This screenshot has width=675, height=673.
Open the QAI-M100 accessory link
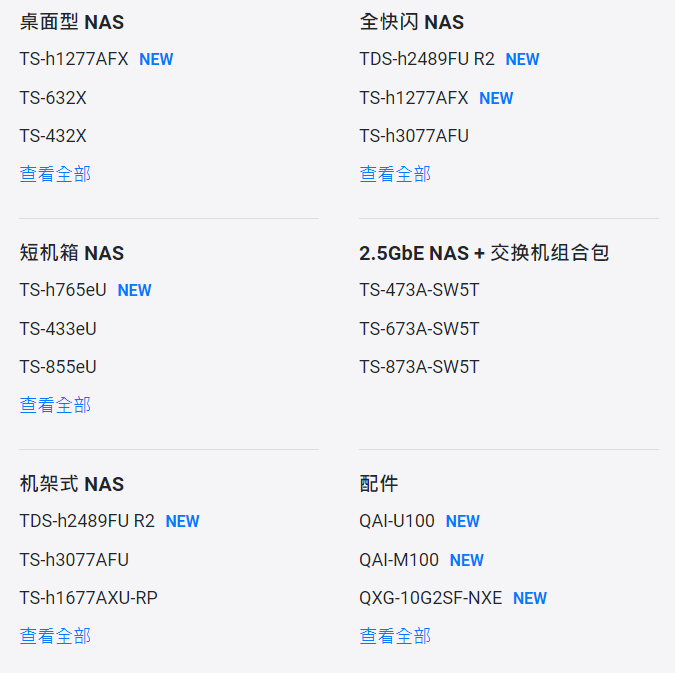pos(399,560)
